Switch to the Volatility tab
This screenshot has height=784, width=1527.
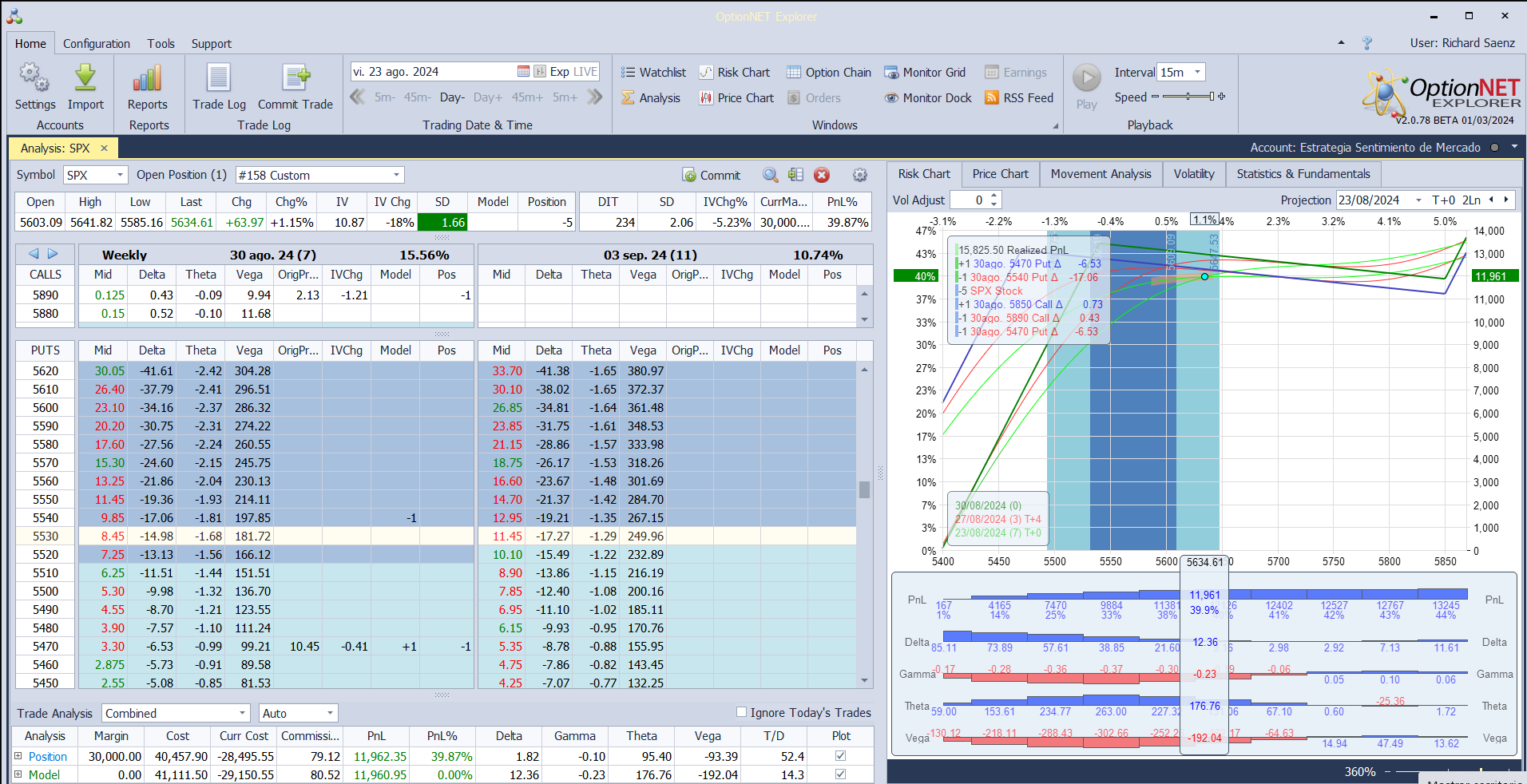tap(1194, 174)
